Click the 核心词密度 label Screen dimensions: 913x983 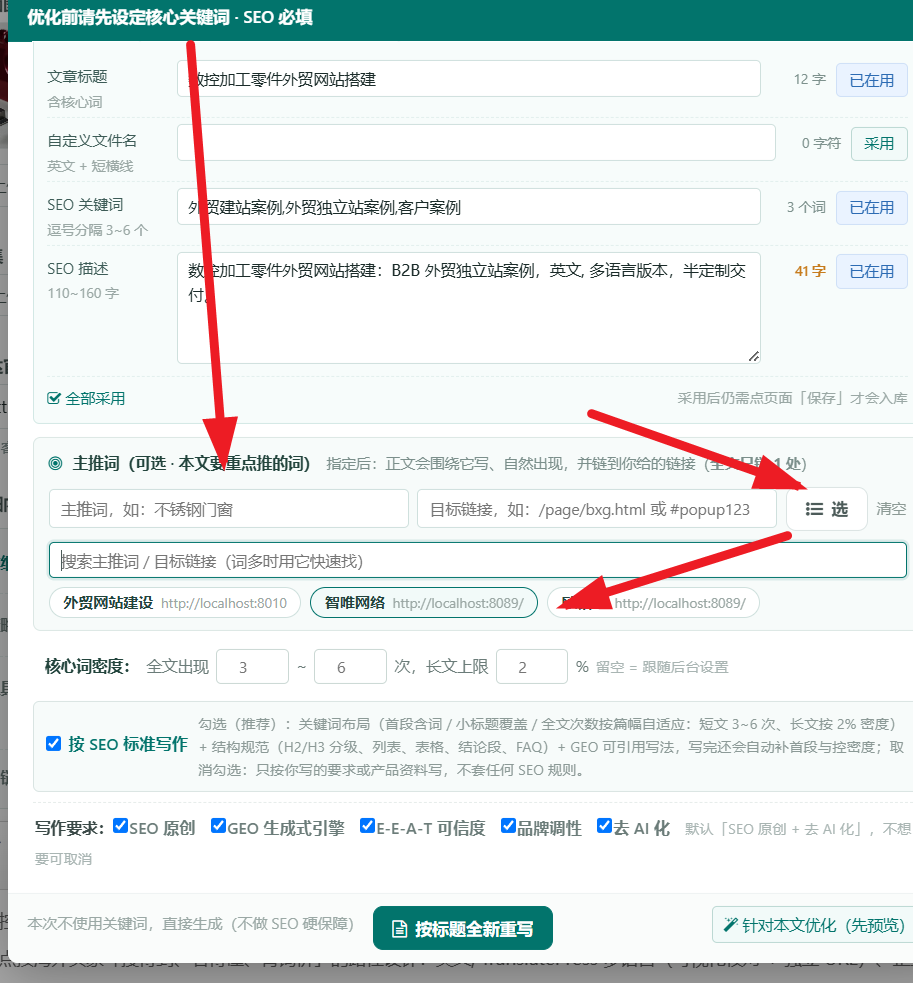tap(87, 666)
